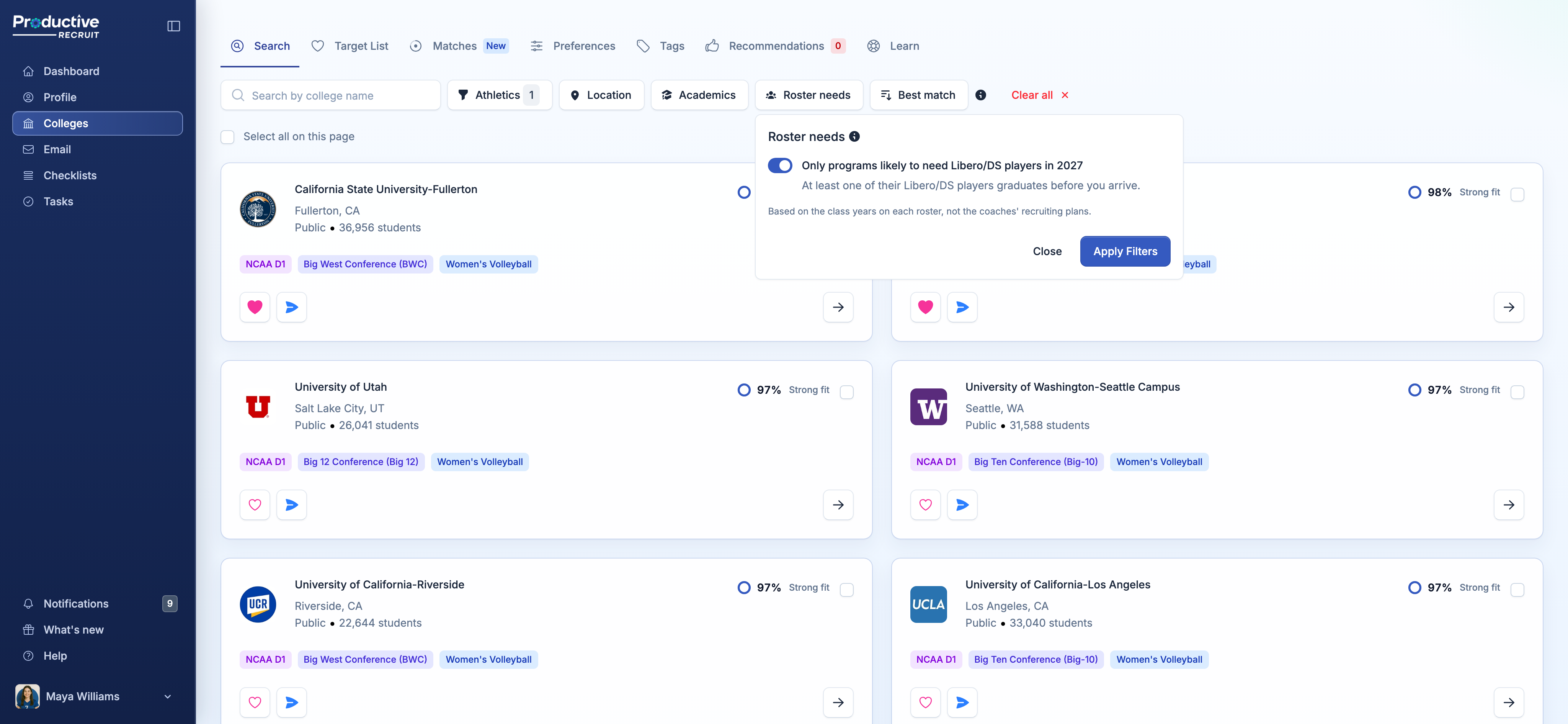Open Academics filter dropdown
Viewport: 1568px width, 724px height.
point(699,95)
